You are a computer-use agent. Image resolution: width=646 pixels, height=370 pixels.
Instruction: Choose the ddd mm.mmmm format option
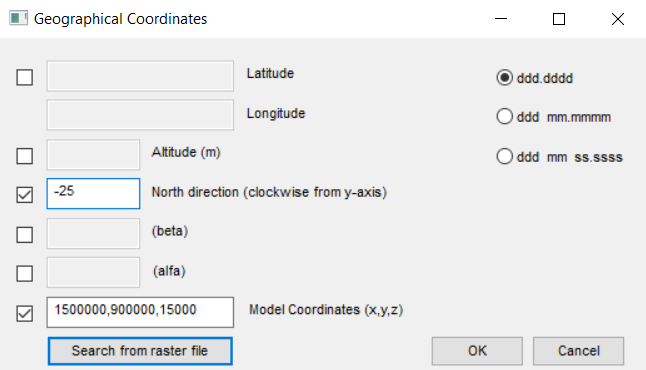tap(504, 117)
